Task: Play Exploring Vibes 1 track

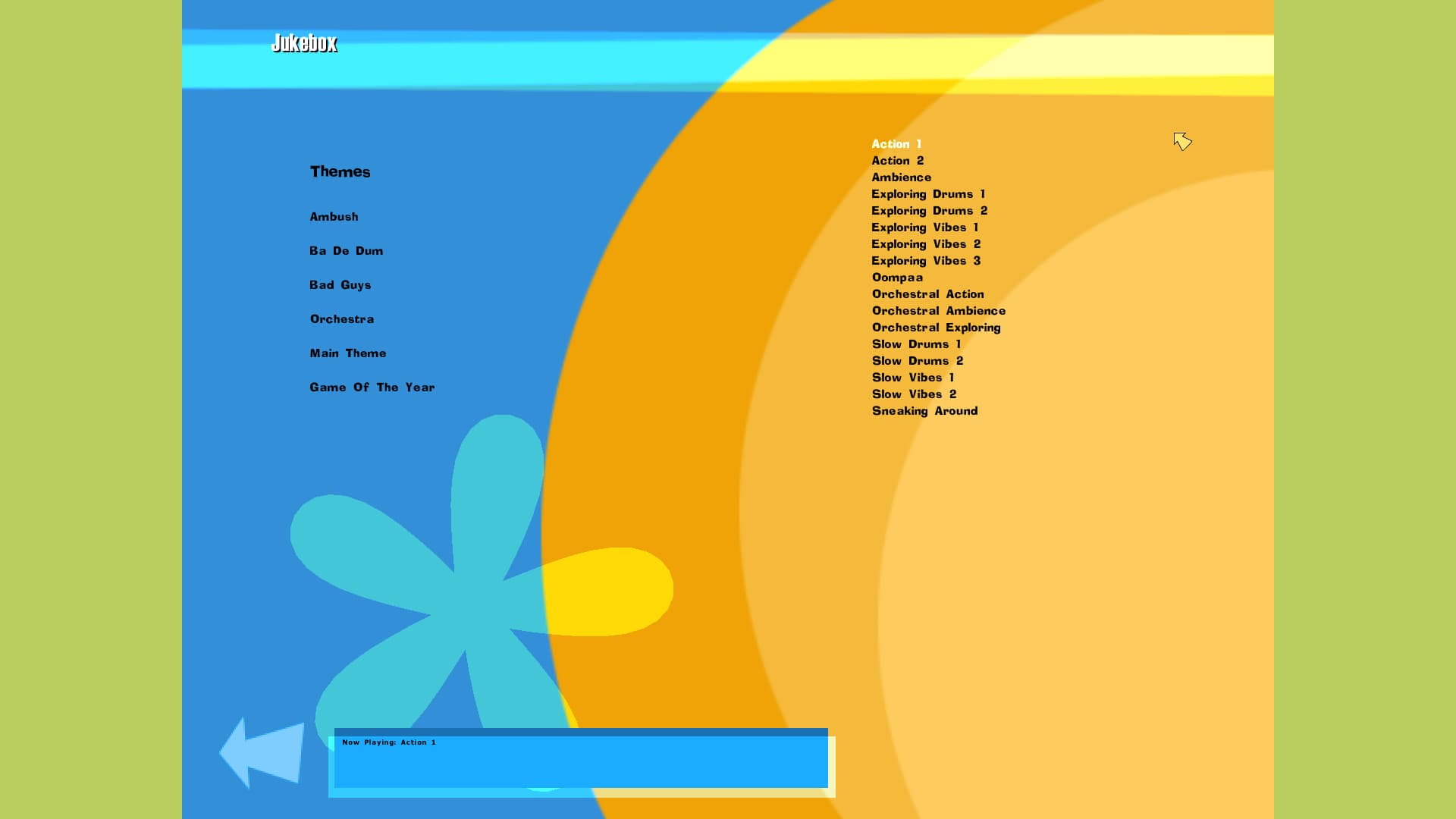Action: pos(924,227)
